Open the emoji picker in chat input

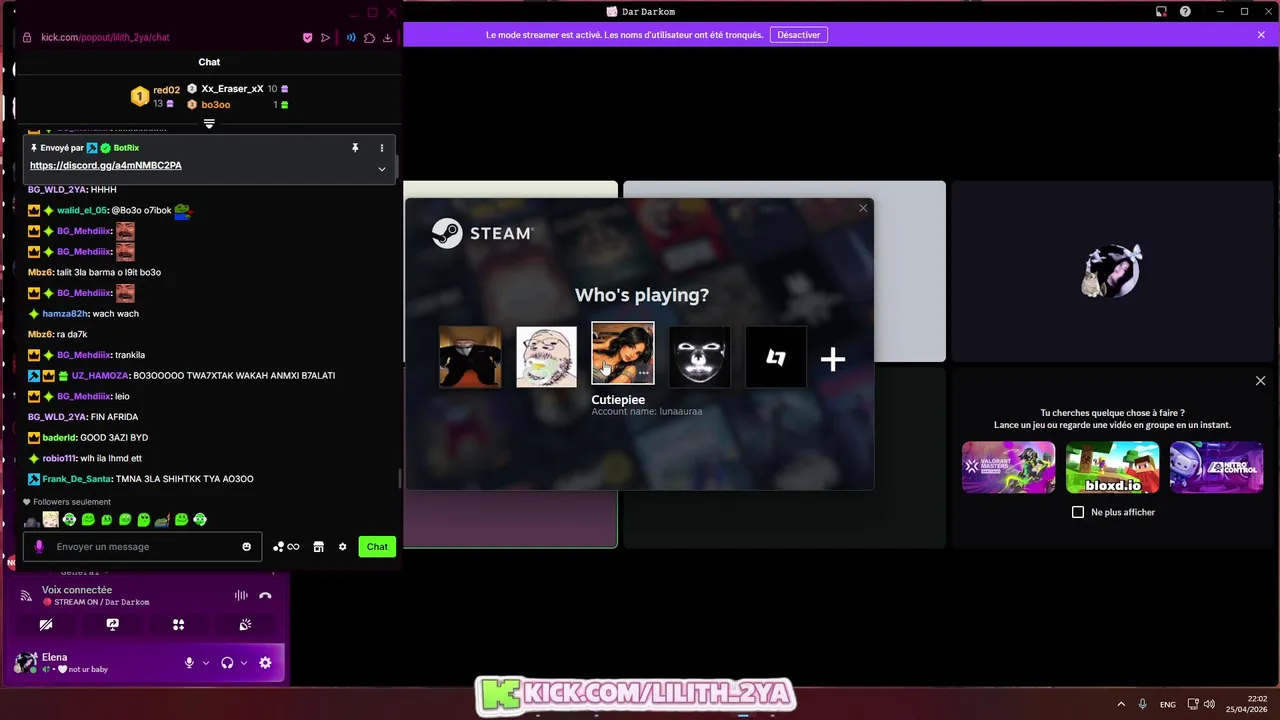(247, 546)
